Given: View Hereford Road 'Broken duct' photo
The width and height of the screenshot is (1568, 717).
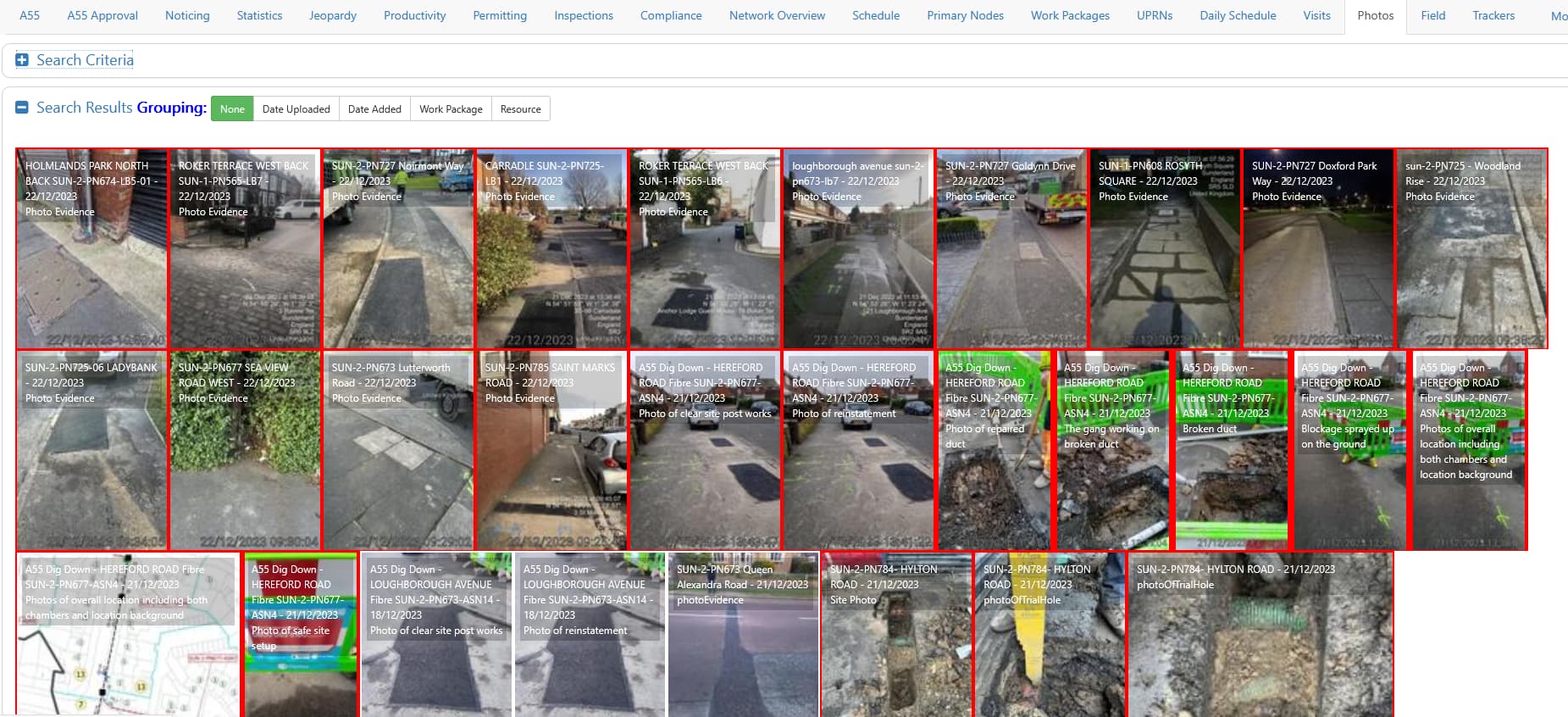Looking at the screenshot, I should (1232, 450).
